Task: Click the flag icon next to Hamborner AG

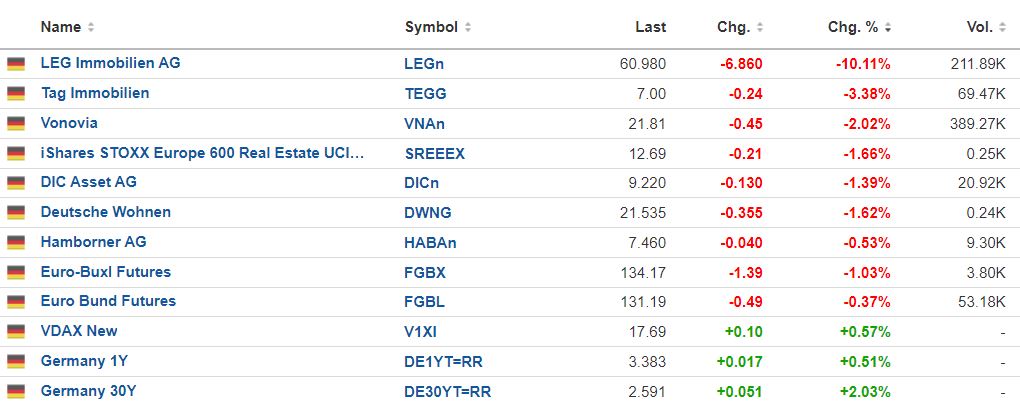Action: [x=16, y=243]
